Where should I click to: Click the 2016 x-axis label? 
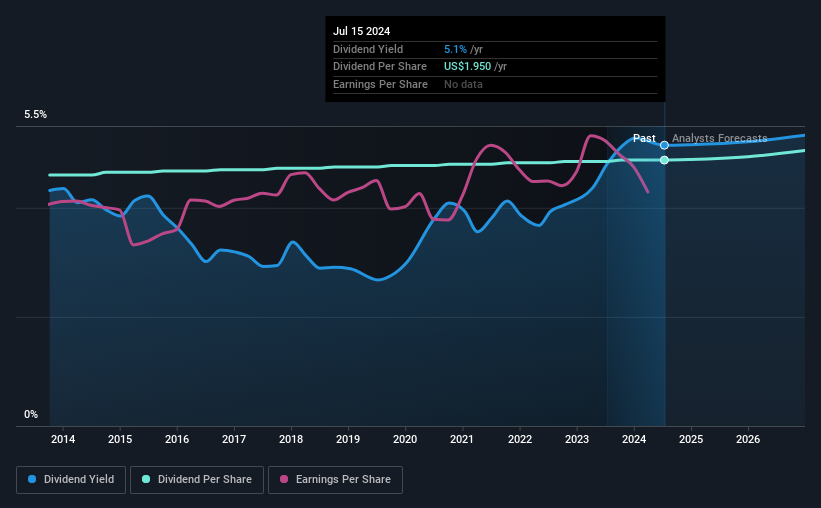[x=177, y=439]
